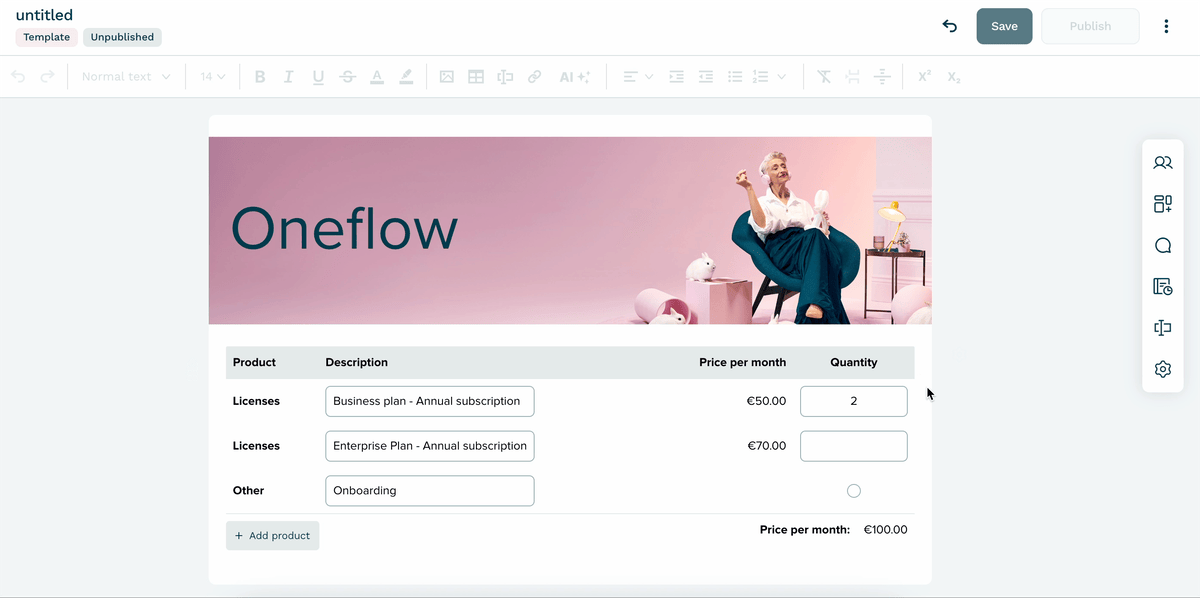
Task: Click the Product column header
Action: point(254,362)
